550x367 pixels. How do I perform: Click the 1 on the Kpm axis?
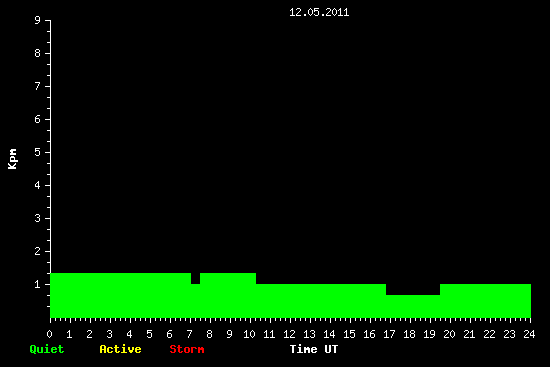38,284
